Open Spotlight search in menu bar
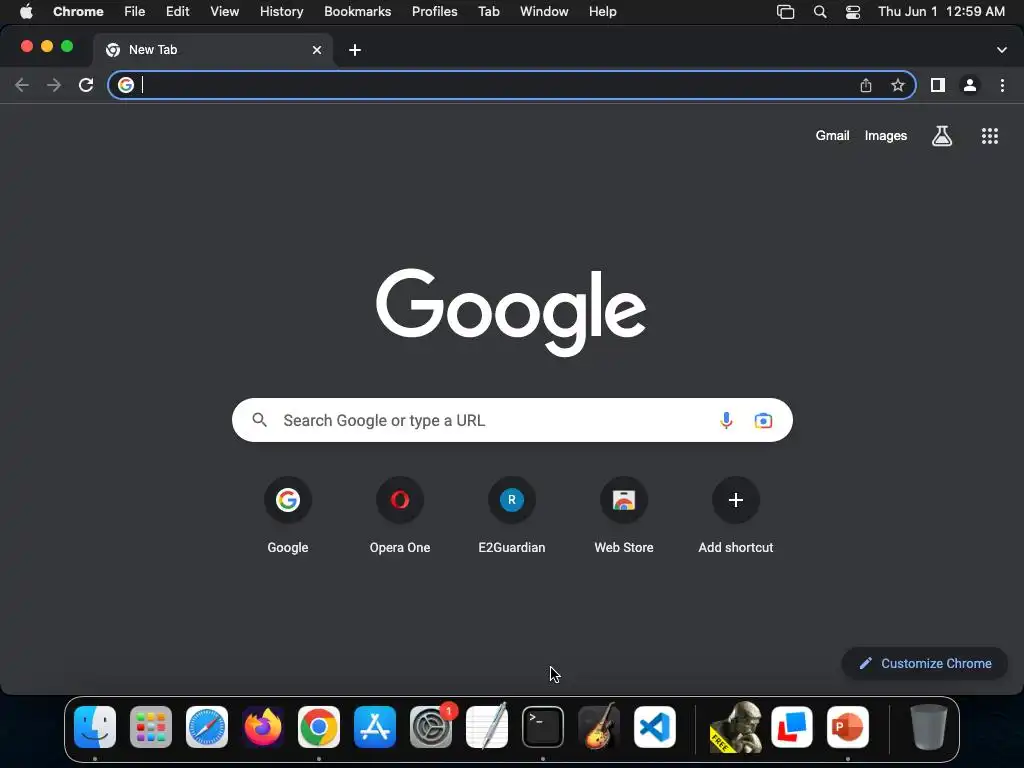 click(x=820, y=11)
